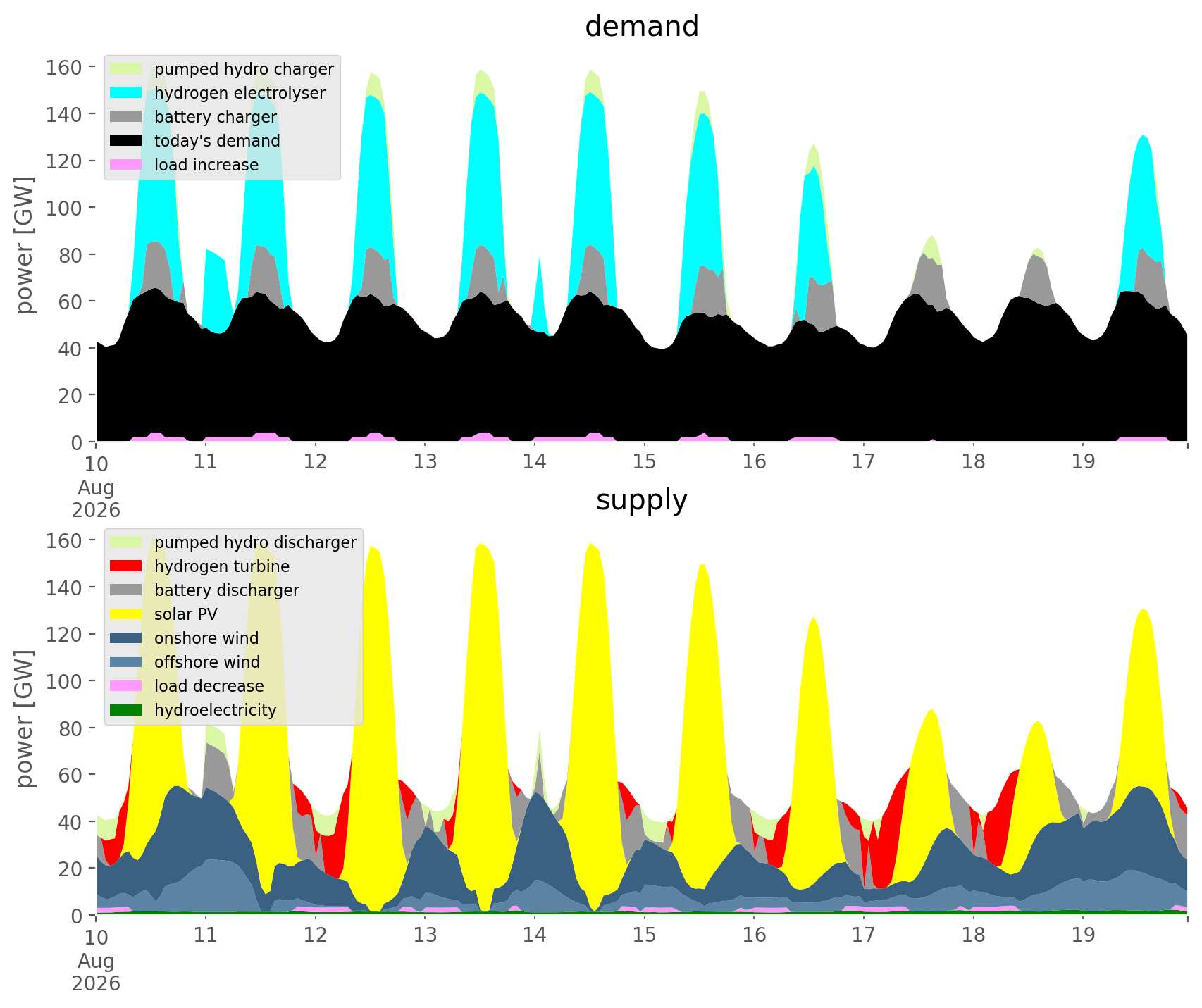The height and width of the screenshot is (1008, 1202).
Task: Select the "battery charger" legend label
Action: pos(216,118)
